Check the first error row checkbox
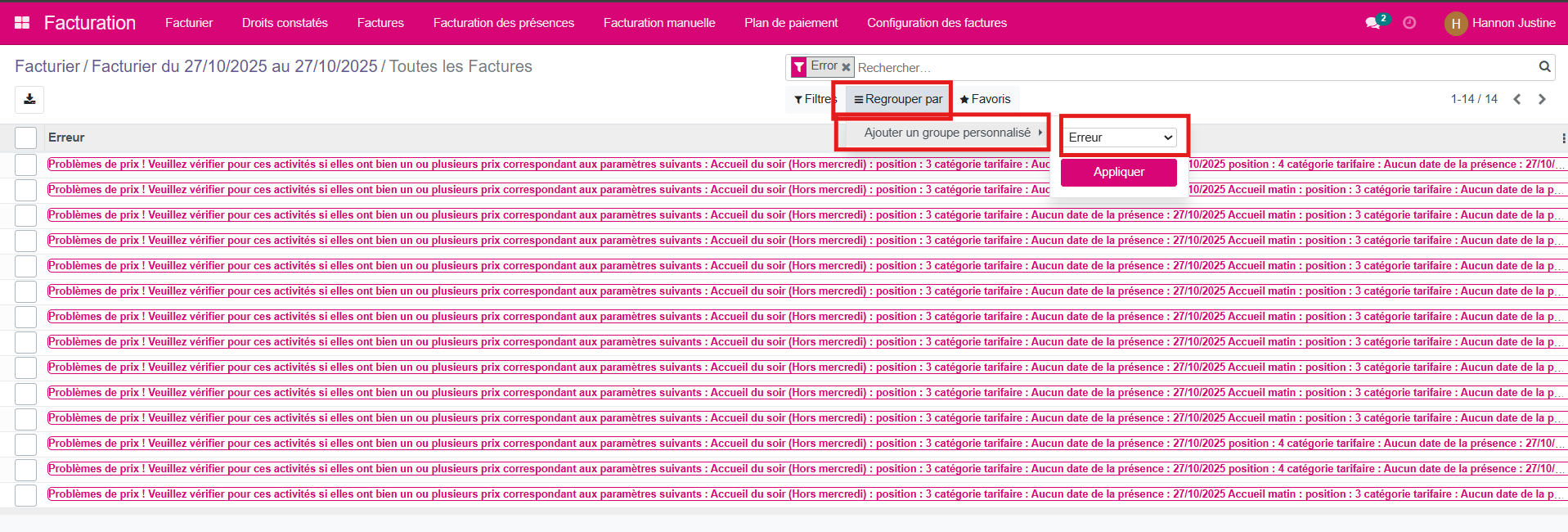This screenshot has width=1568, height=532. pos(26,165)
